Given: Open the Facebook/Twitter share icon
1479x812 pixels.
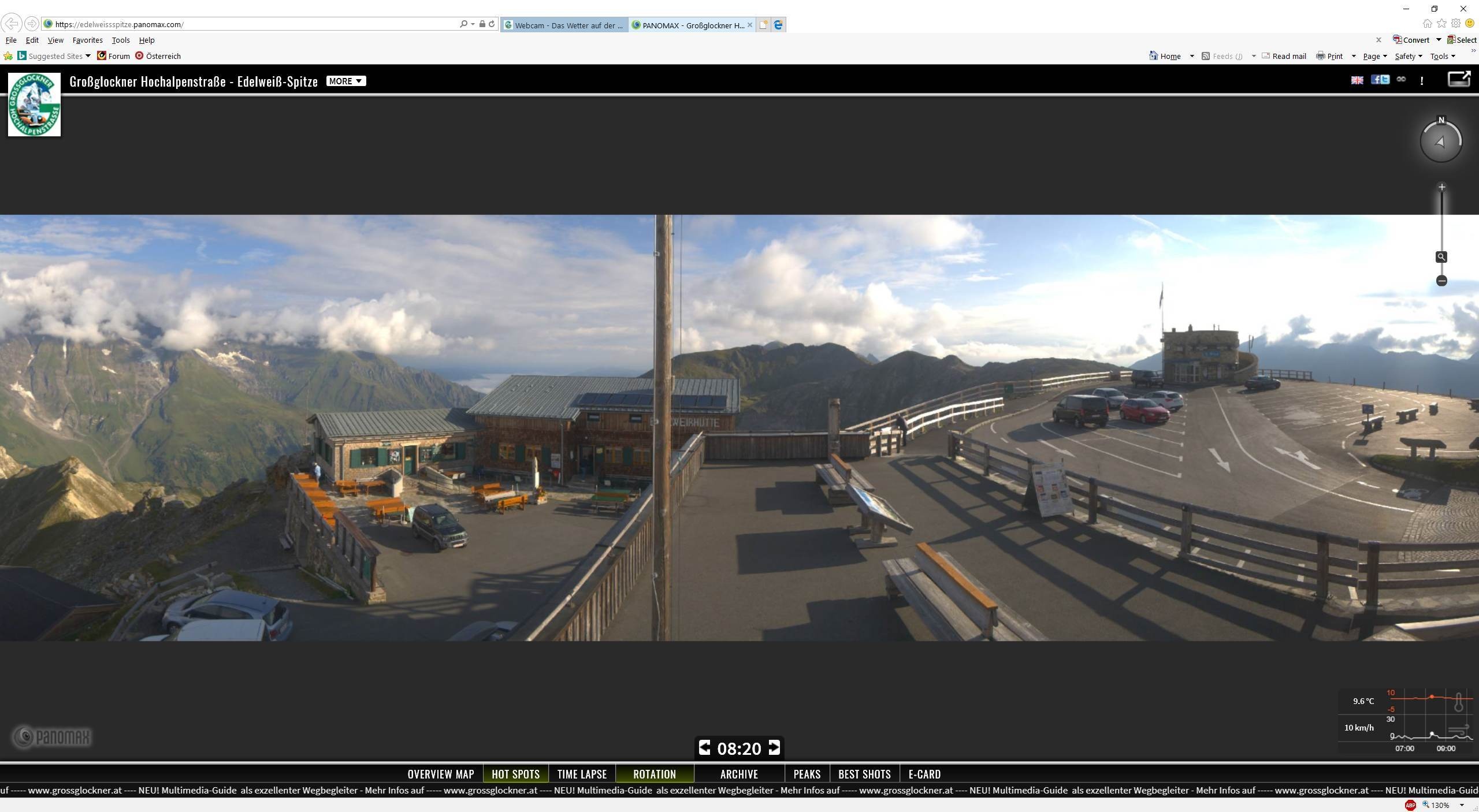Looking at the screenshot, I should click(1380, 80).
